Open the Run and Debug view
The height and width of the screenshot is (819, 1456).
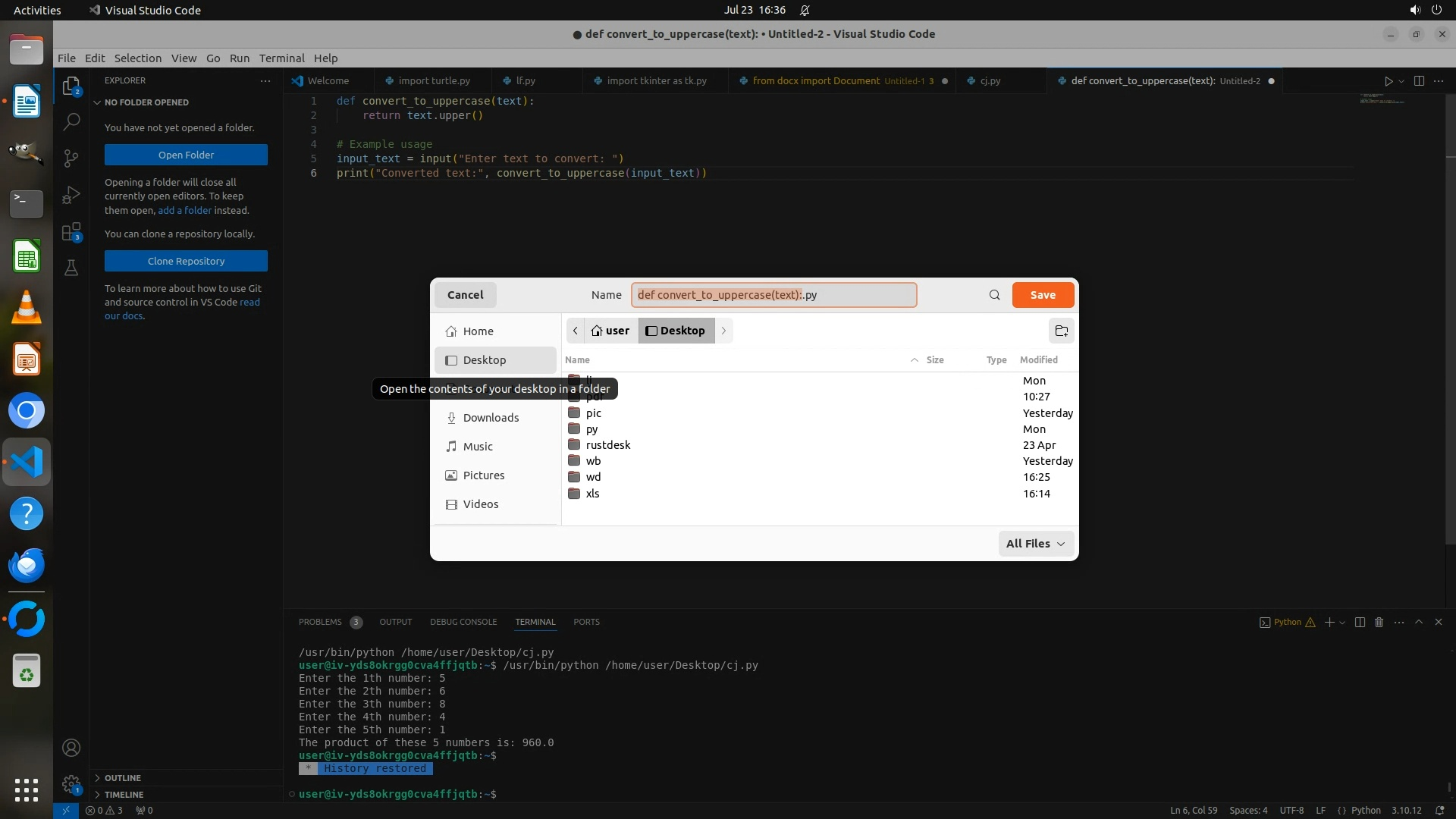pyautogui.click(x=71, y=195)
